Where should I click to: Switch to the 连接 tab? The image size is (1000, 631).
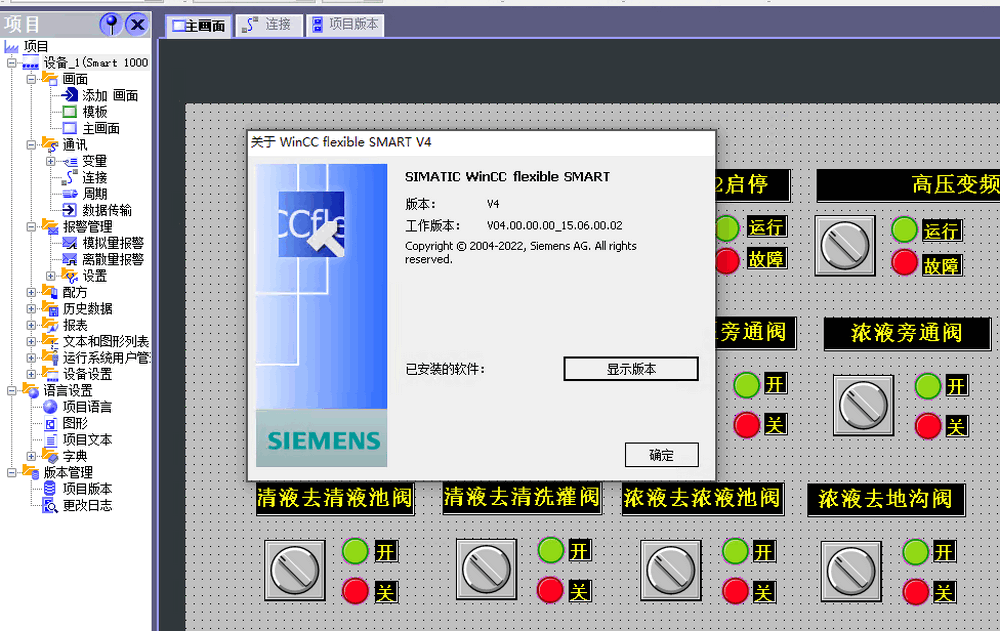pos(268,25)
